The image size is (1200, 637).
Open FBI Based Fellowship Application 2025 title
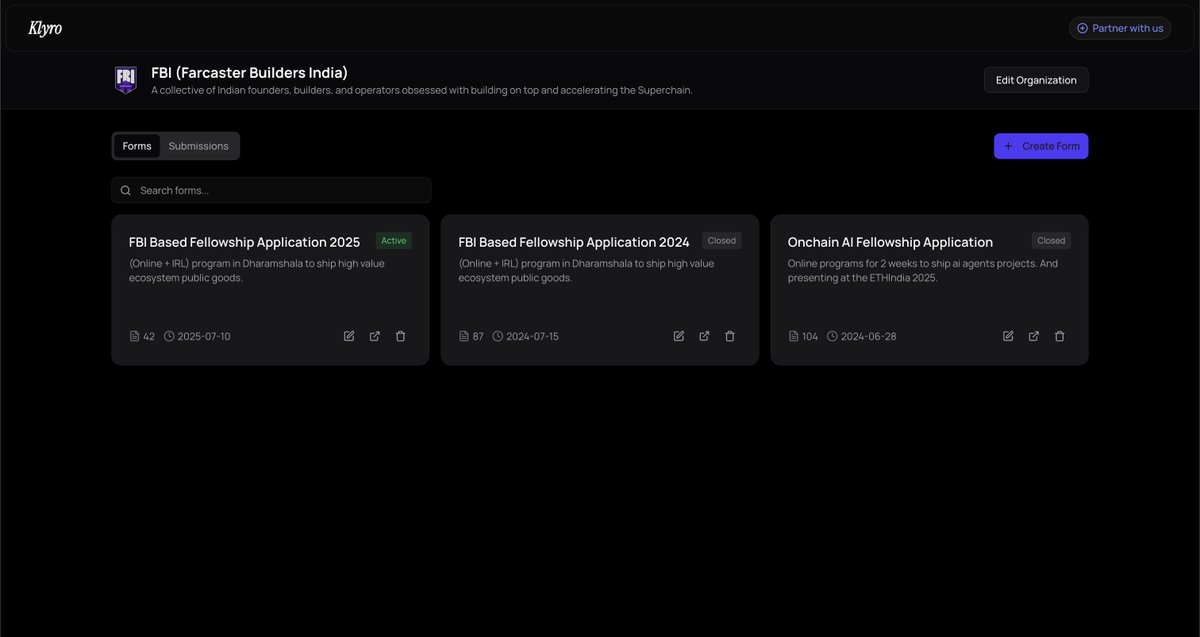(x=244, y=242)
